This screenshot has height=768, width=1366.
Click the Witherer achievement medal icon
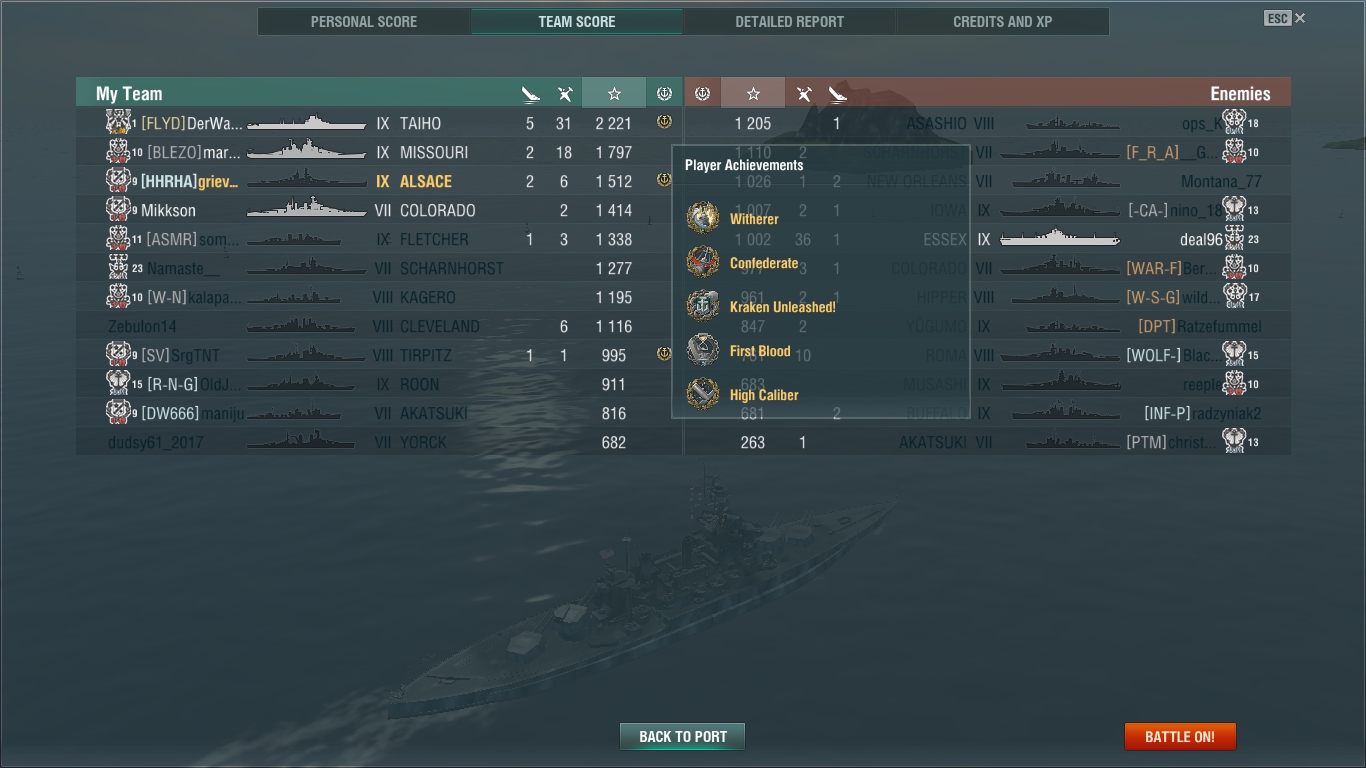[x=703, y=218]
